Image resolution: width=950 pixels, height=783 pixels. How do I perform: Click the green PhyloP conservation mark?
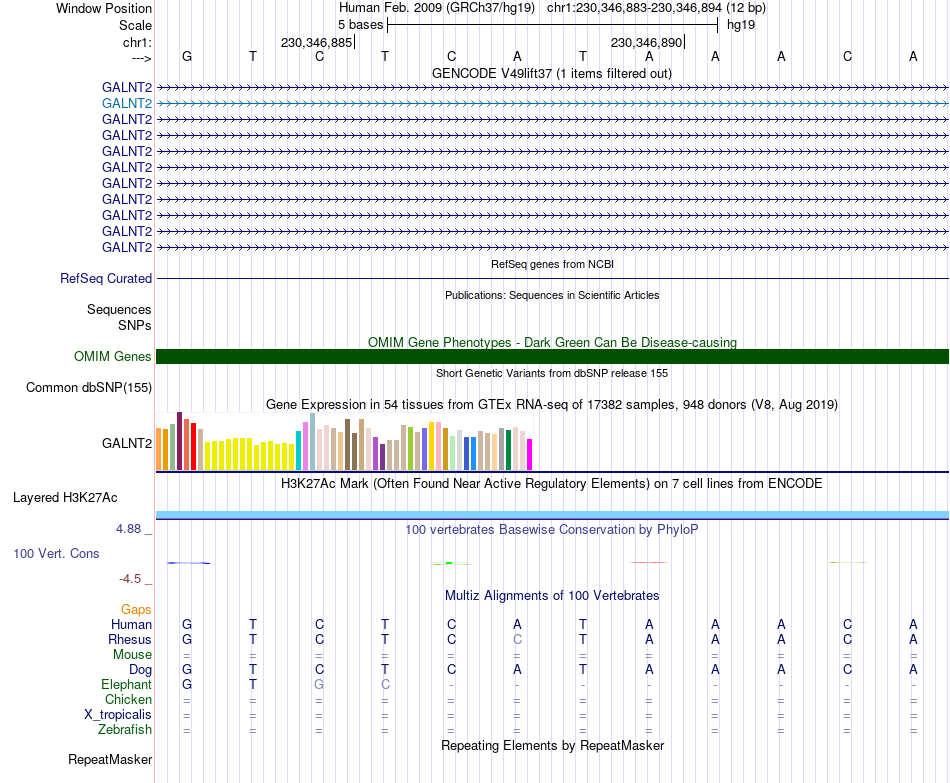(x=451, y=564)
